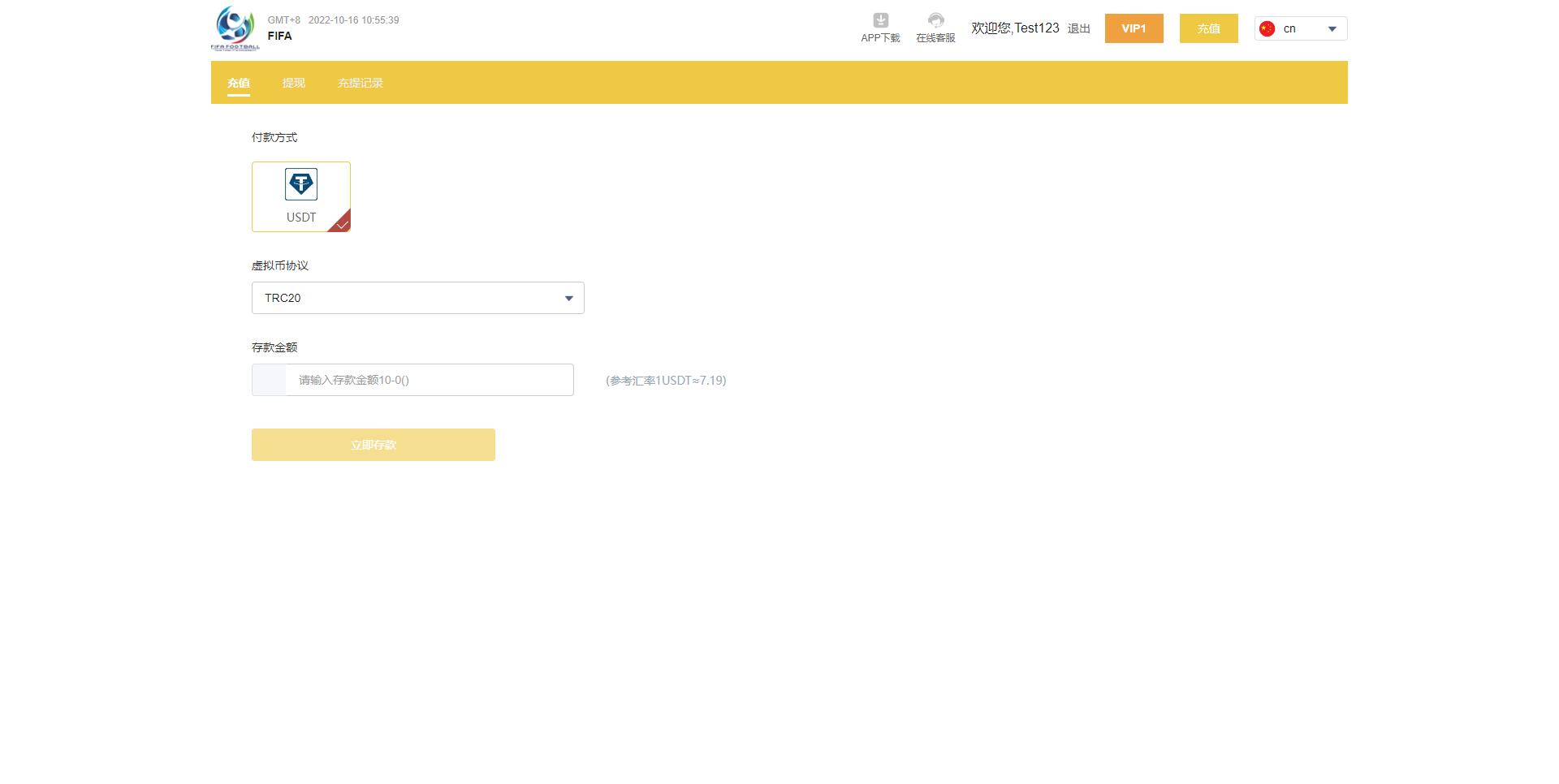Click the China flag icon
This screenshot has width=1559, height=784.
[x=1267, y=29]
